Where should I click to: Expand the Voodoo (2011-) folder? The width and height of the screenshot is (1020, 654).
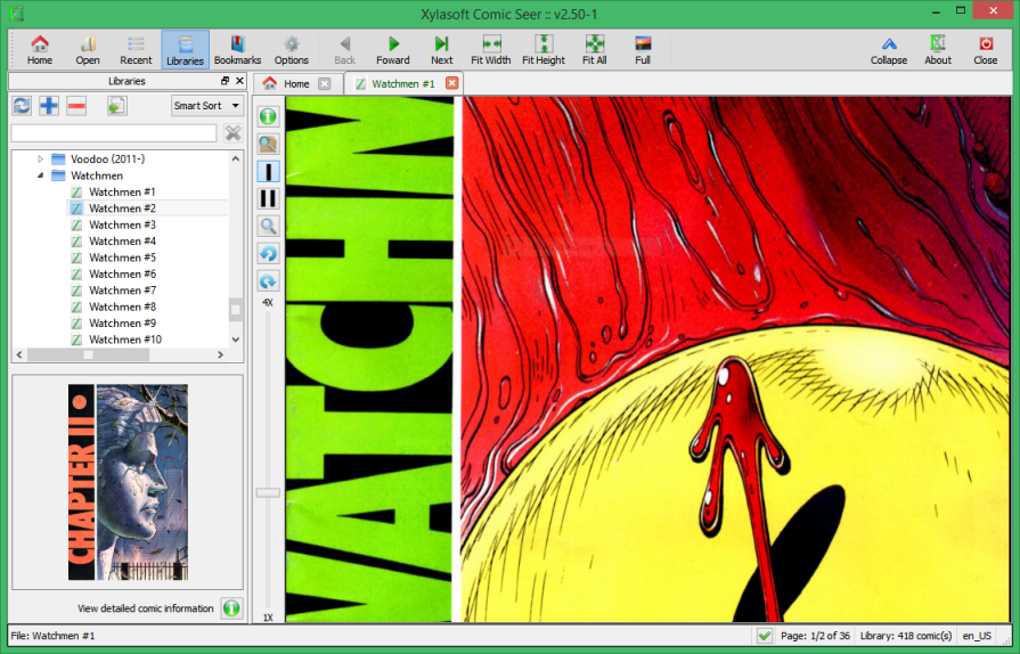click(40, 159)
